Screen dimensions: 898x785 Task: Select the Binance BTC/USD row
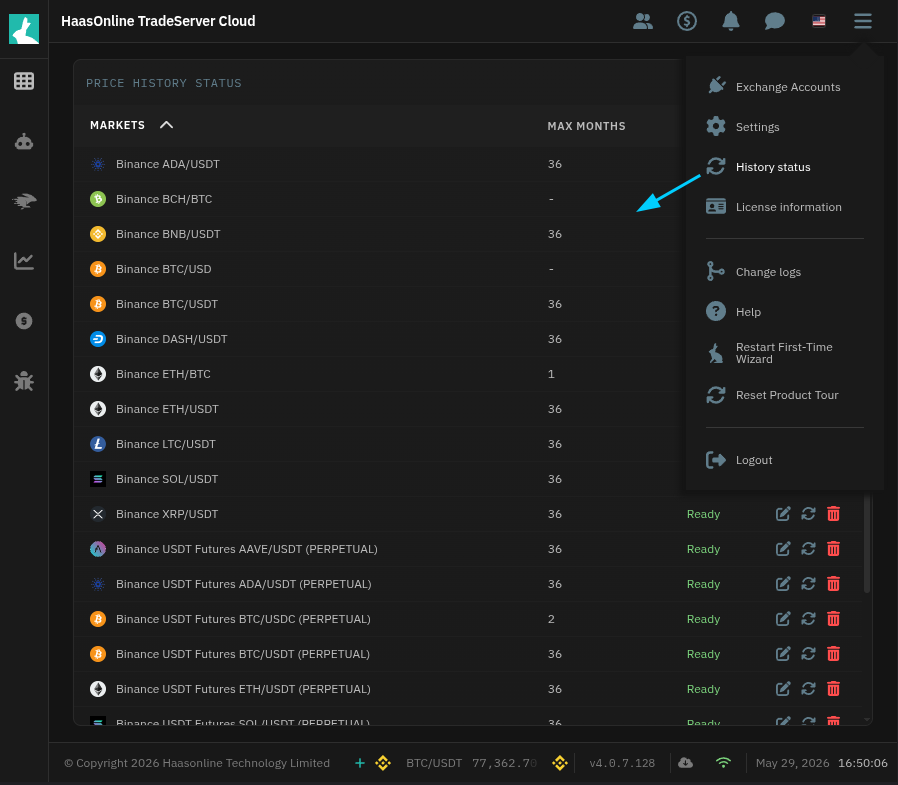click(x=380, y=269)
